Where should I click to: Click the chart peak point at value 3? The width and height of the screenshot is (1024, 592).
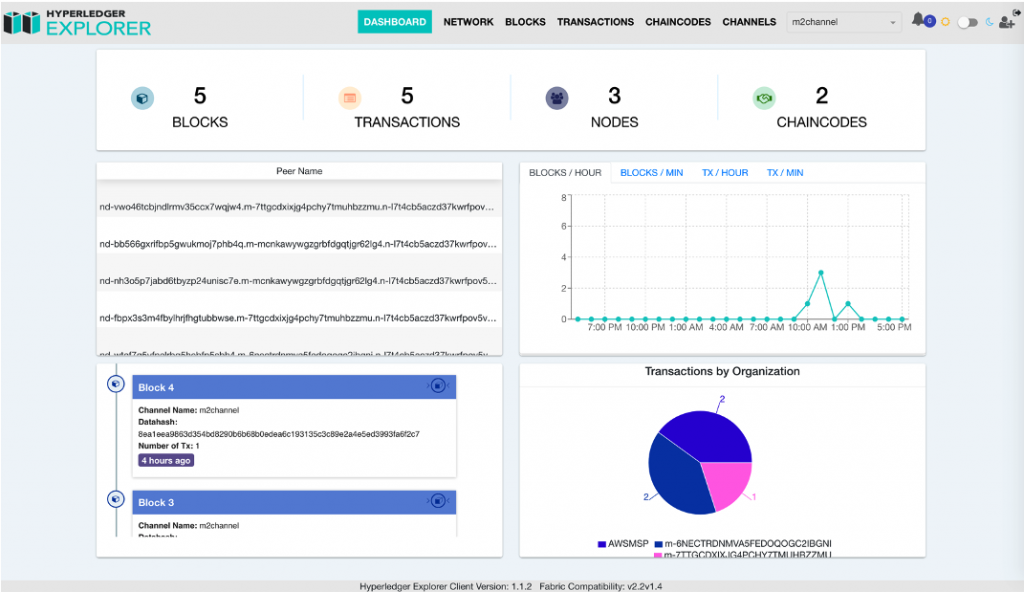[821, 272]
